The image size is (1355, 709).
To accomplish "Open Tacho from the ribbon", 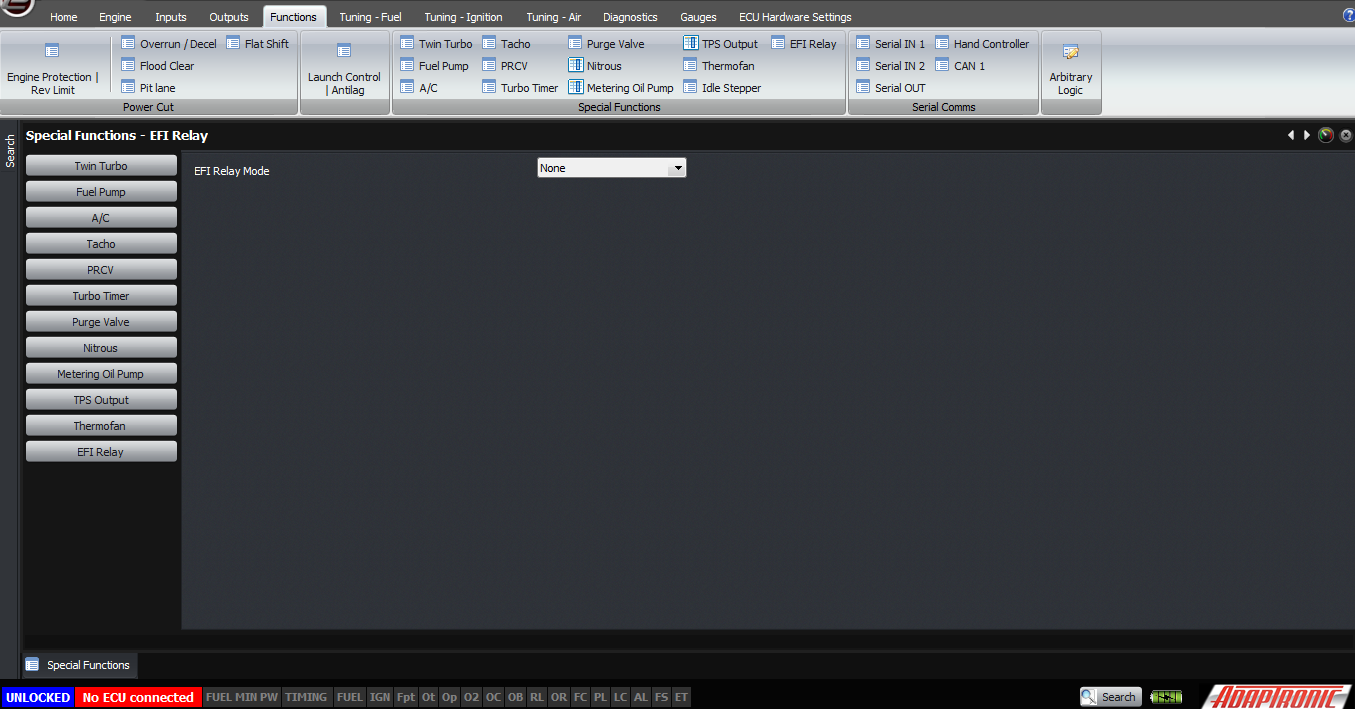I will (506, 44).
